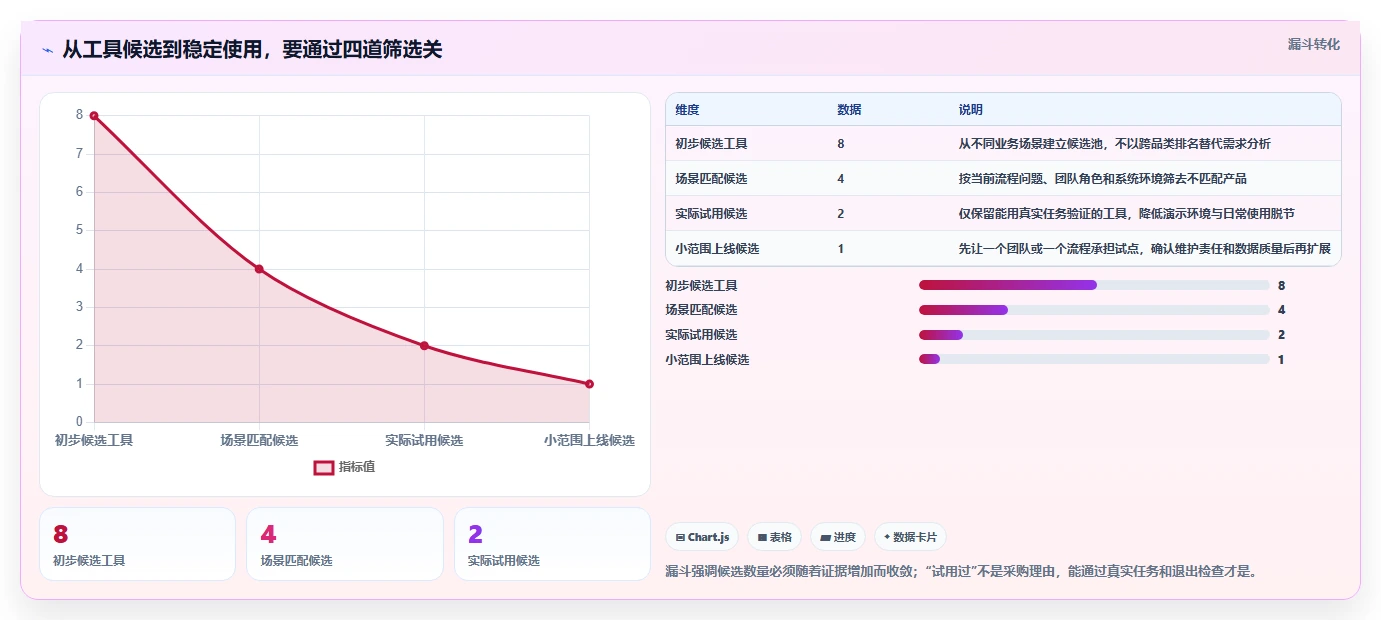The width and height of the screenshot is (1381, 620).
Task: Click the 进度 chip
Action: click(x=837, y=537)
